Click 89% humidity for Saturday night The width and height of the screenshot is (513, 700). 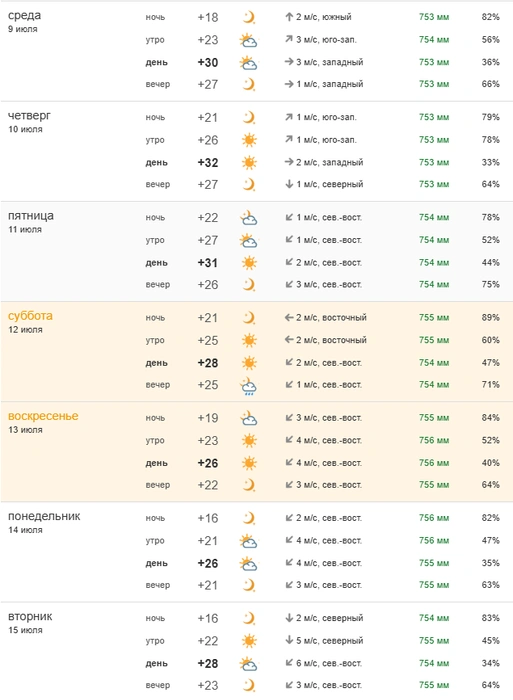(x=490, y=317)
